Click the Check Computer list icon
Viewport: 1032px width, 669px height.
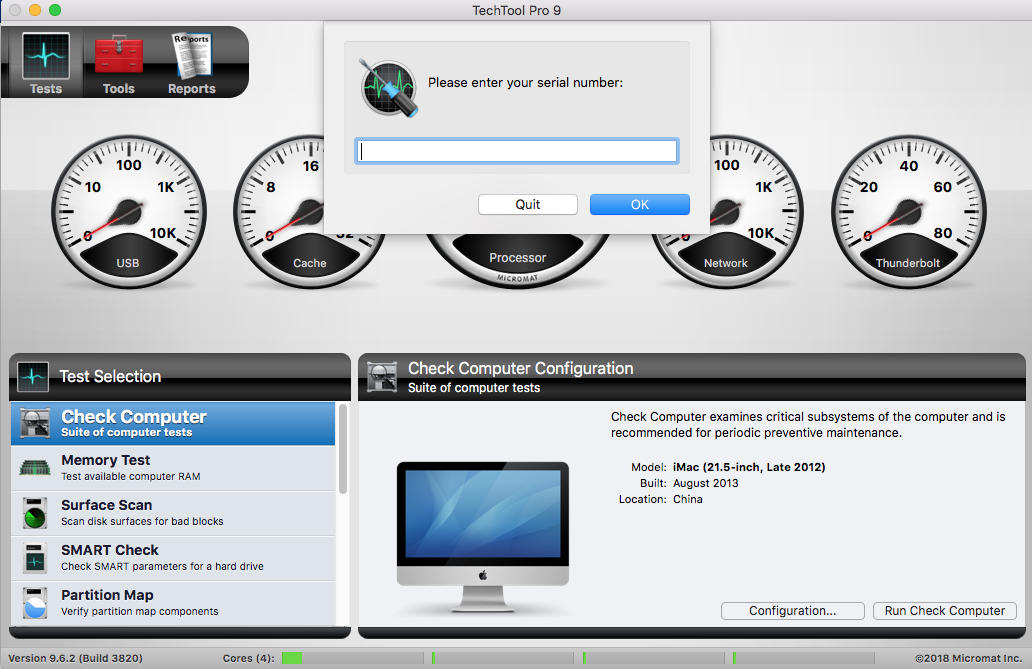pyautogui.click(x=36, y=423)
